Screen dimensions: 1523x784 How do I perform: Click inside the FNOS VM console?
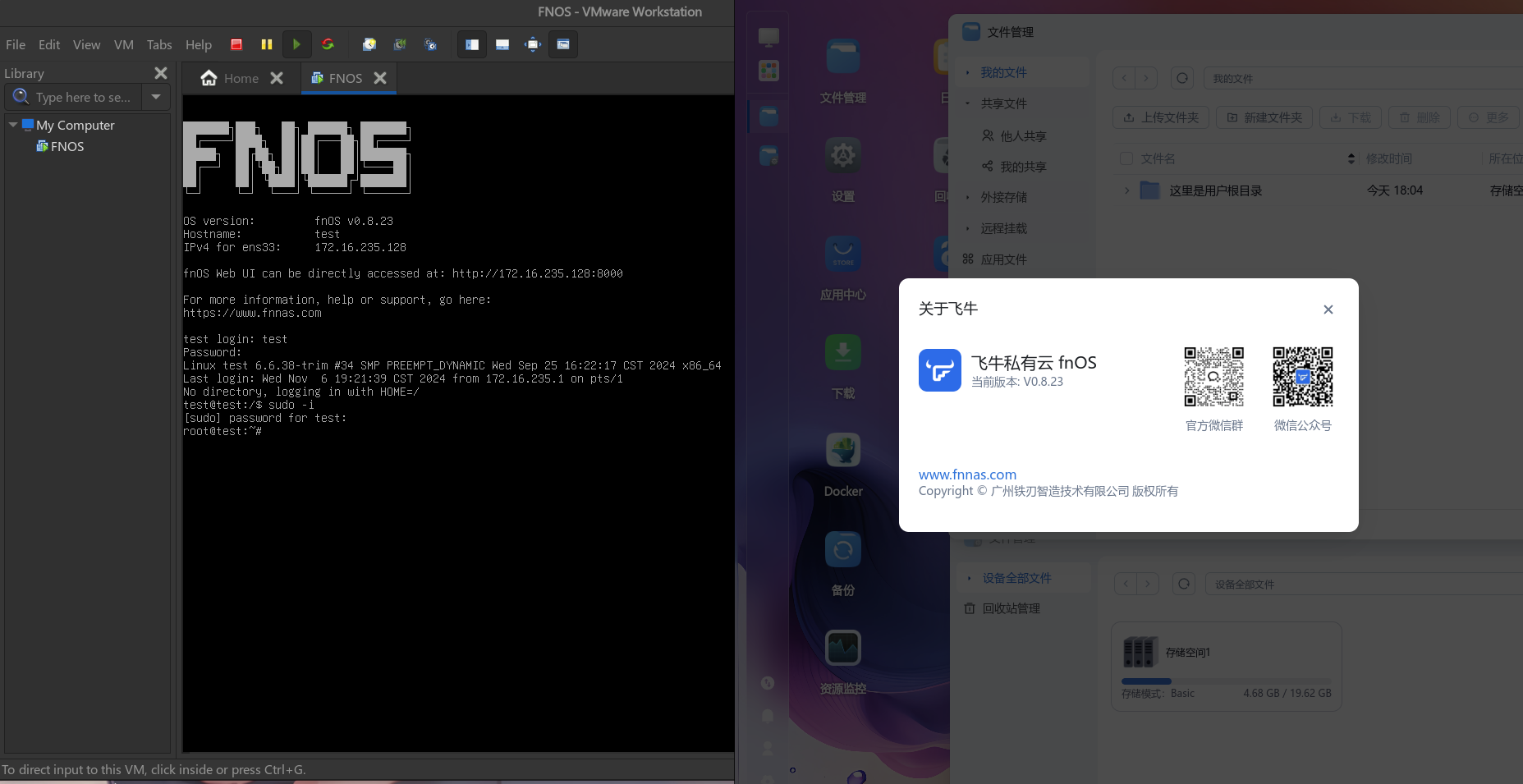click(458, 423)
